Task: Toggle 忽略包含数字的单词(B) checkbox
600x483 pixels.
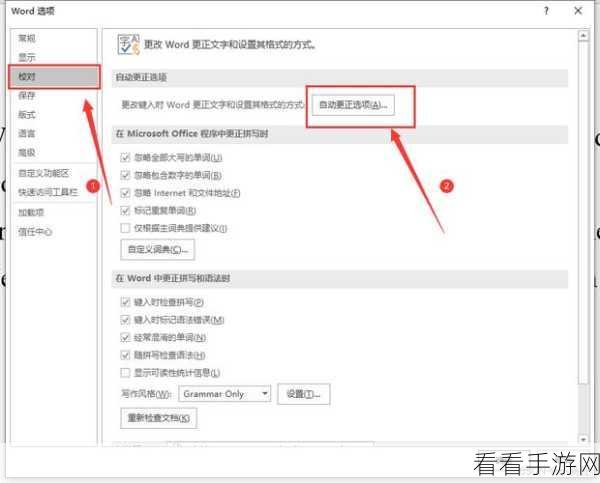Action: point(125,175)
